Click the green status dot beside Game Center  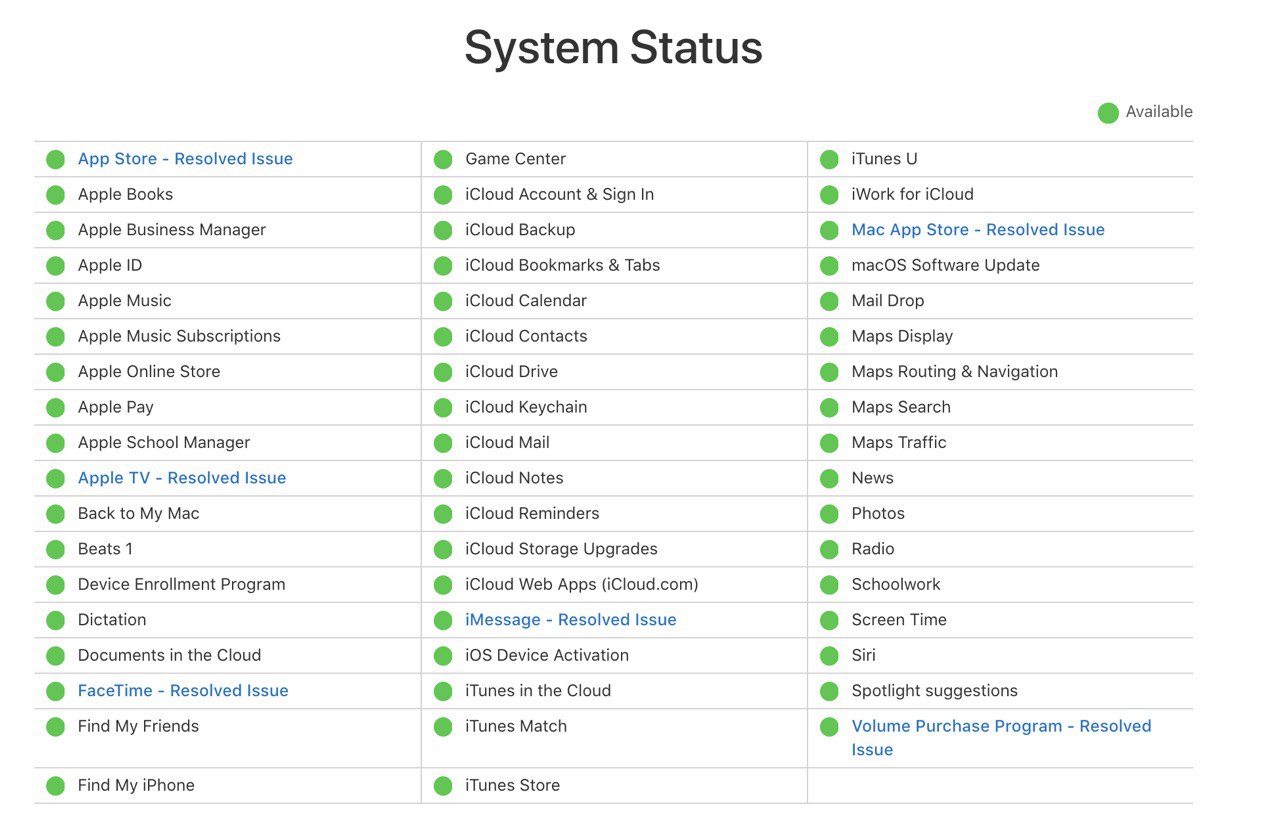[443, 160]
